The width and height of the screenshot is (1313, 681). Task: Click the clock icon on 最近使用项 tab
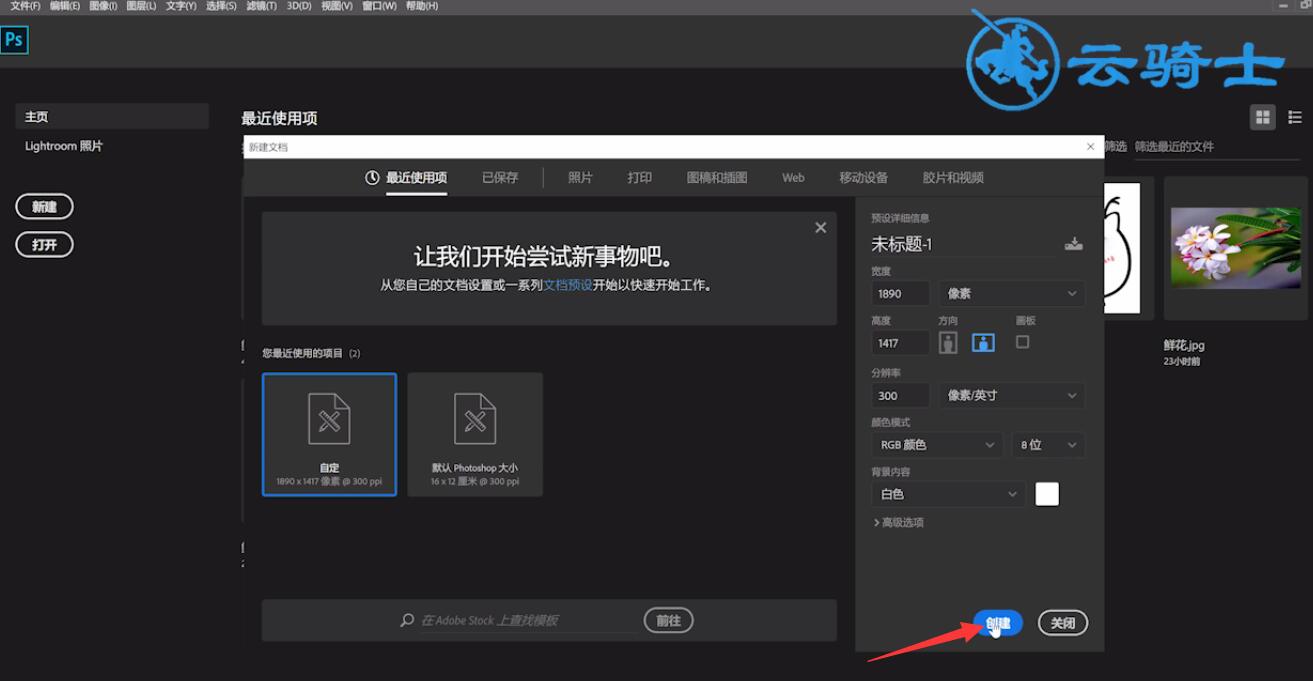tap(372, 178)
